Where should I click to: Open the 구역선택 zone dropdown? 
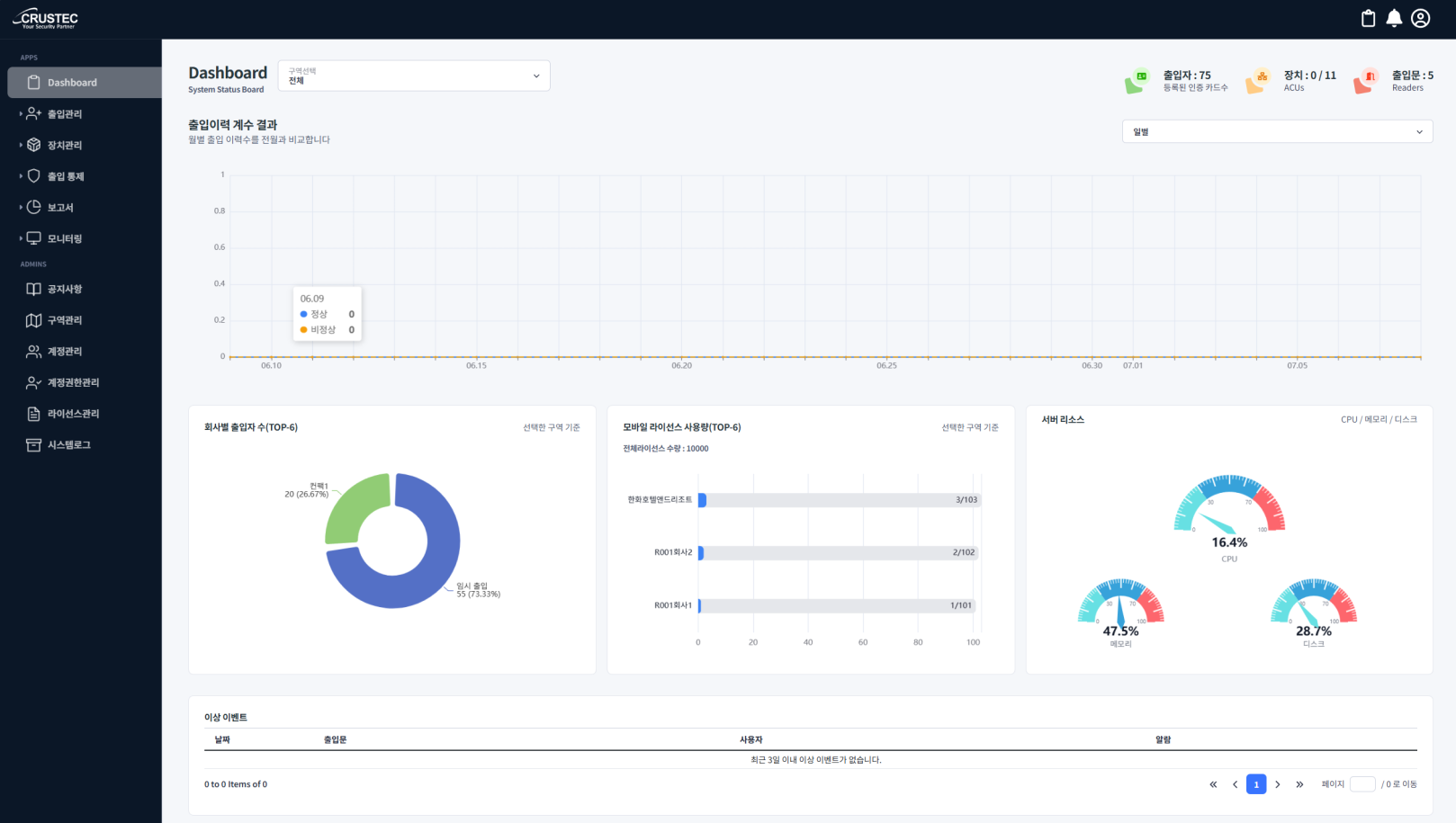(414, 76)
